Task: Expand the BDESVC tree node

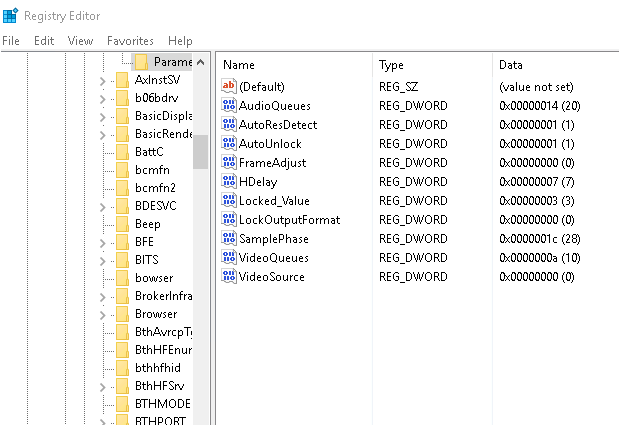Action: pyautogui.click(x=102, y=206)
